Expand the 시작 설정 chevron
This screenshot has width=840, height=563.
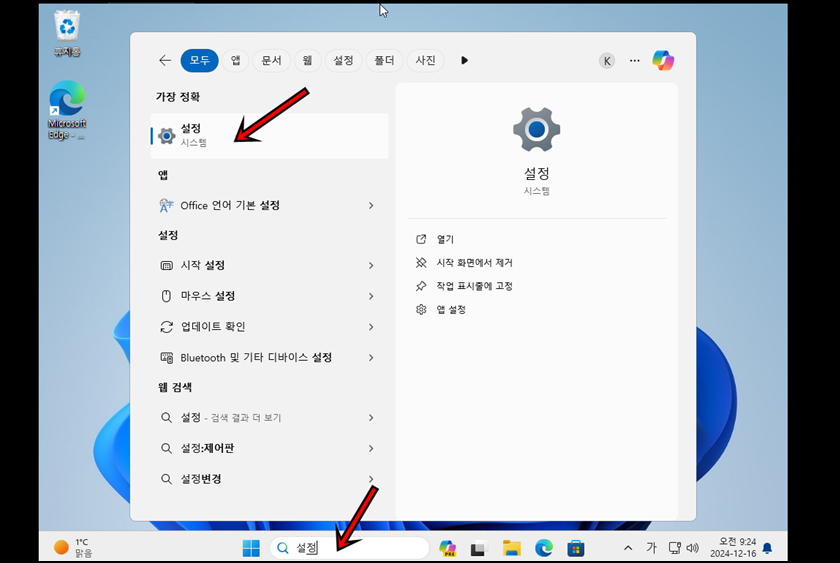[x=371, y=266]
